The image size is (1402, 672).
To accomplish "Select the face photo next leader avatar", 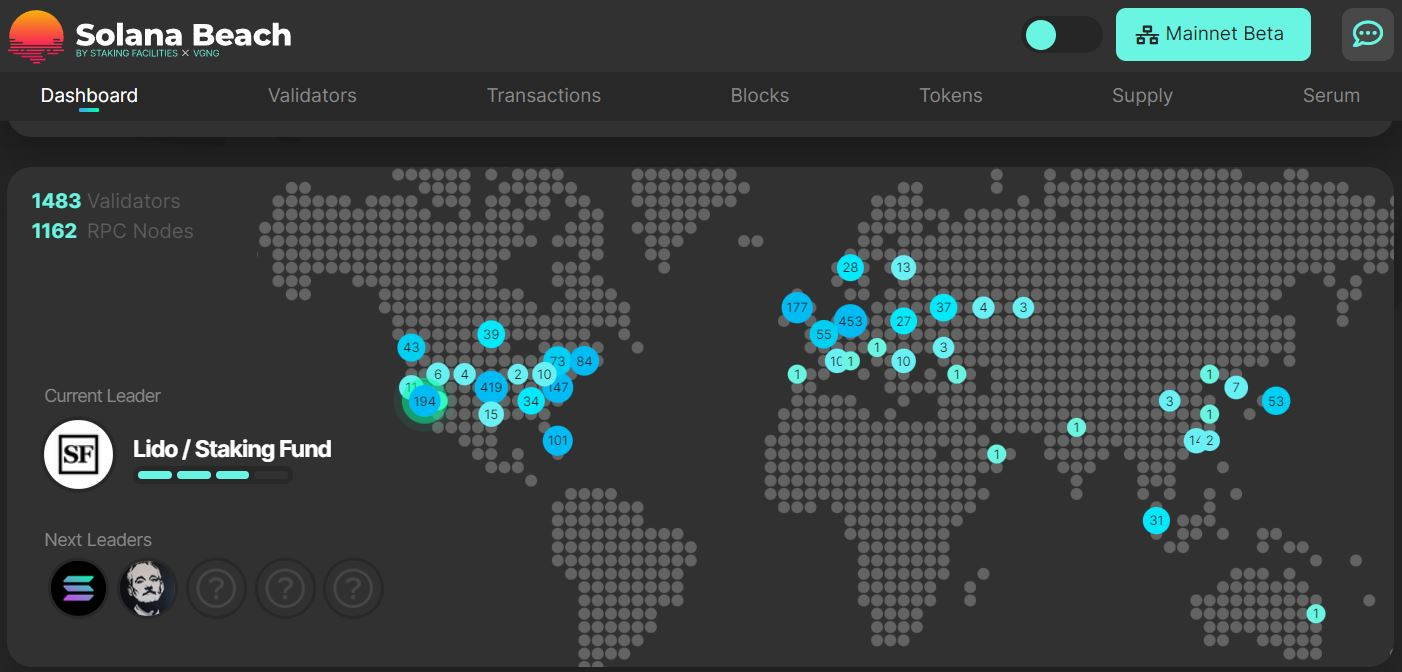I will tap(147, 588).
